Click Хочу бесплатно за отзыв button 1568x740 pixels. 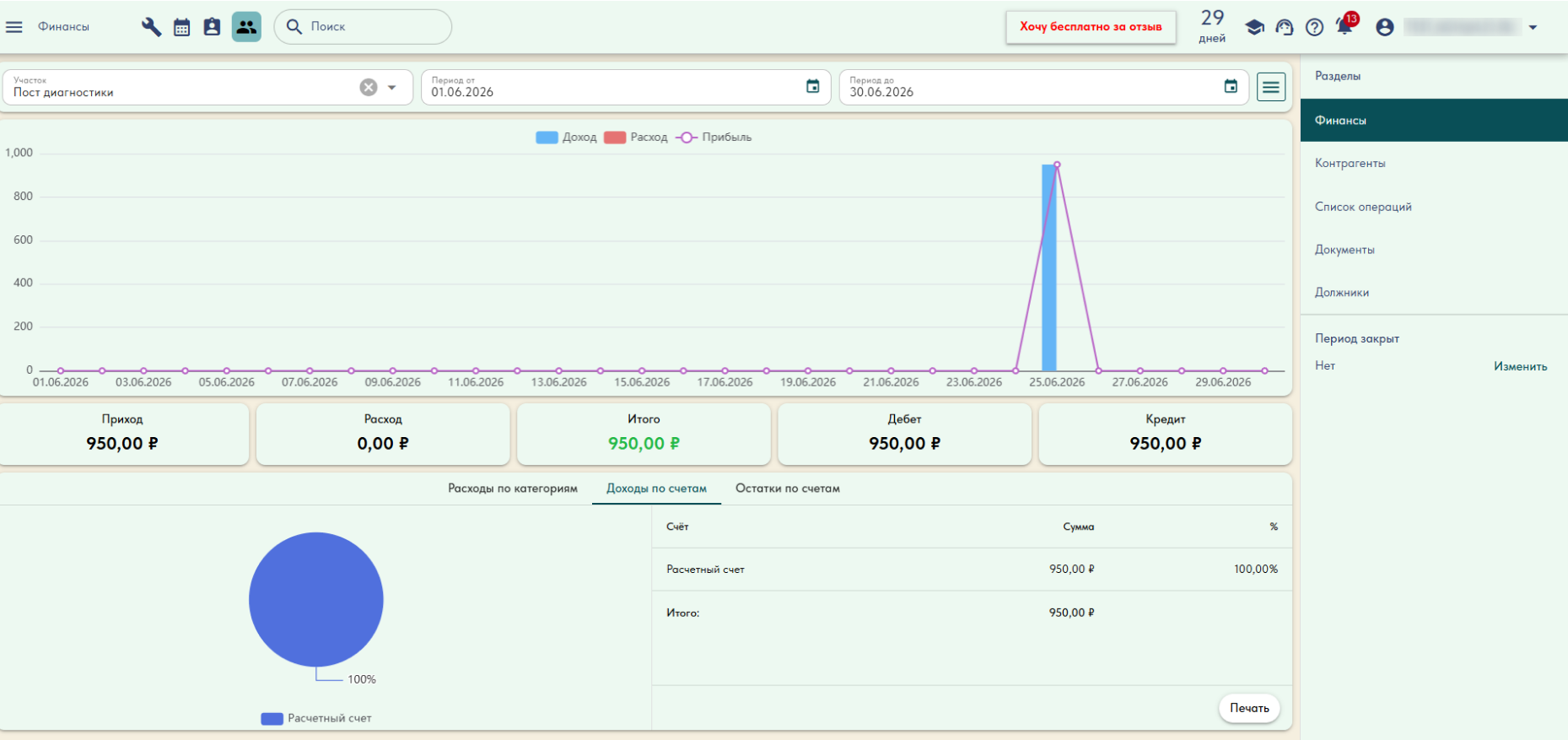1091,27
